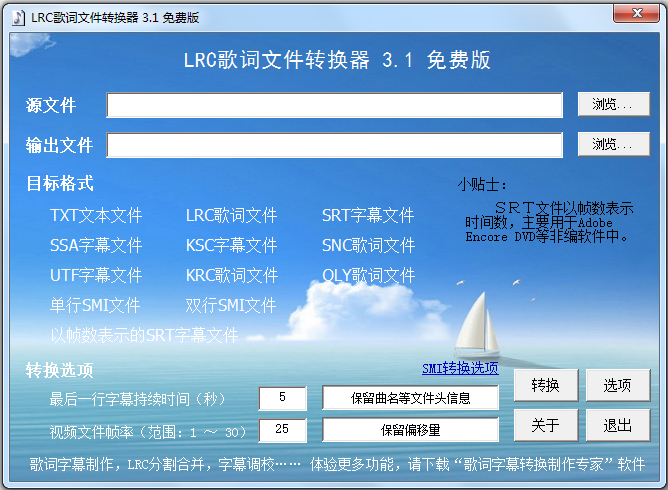Click the last subtitle duration field
The height and width of the screenshot is (490, 668).
(x=282, y=398)
